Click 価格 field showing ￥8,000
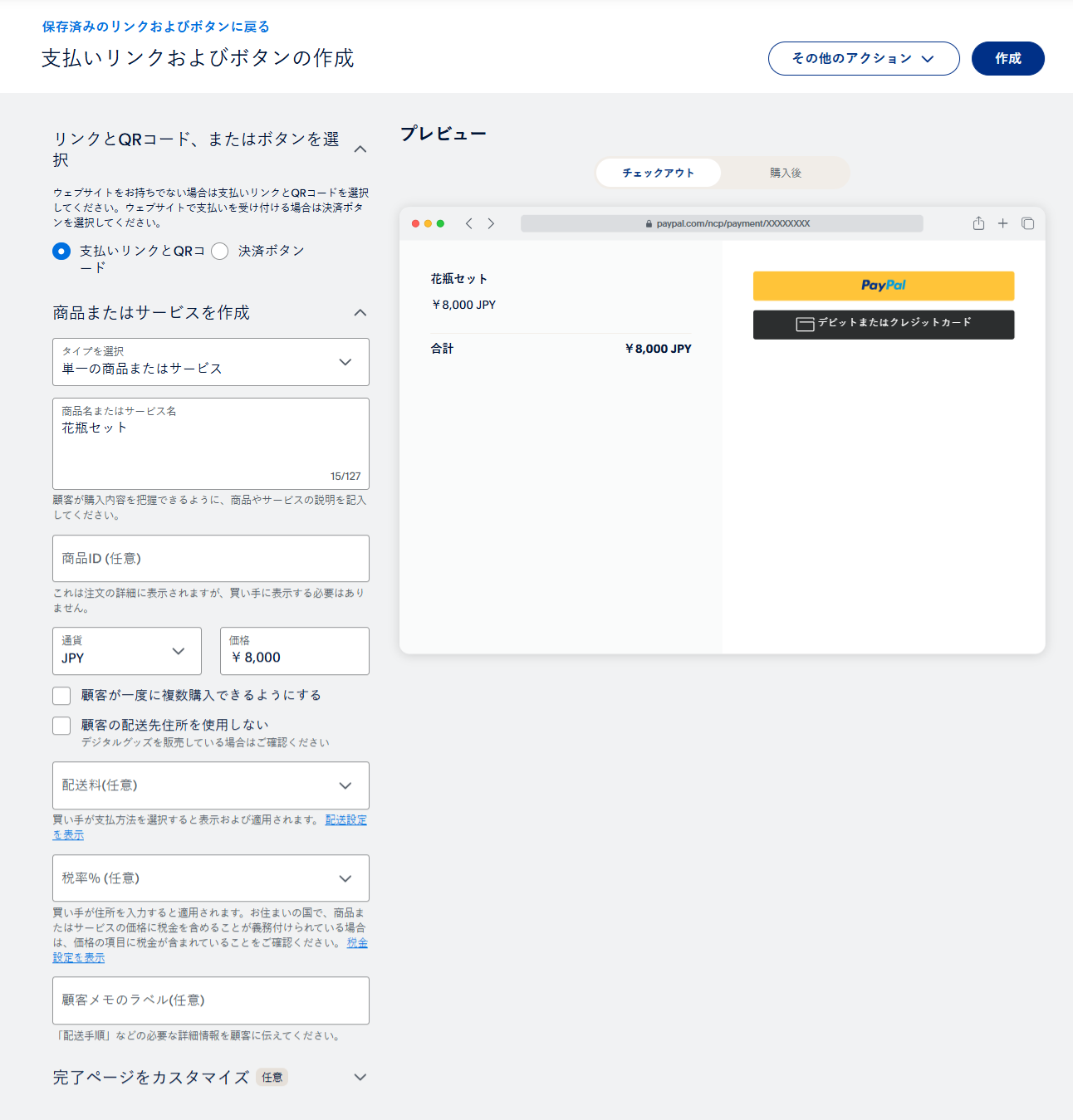This screenshot has width=1073, height=1120. coord(295,651)
